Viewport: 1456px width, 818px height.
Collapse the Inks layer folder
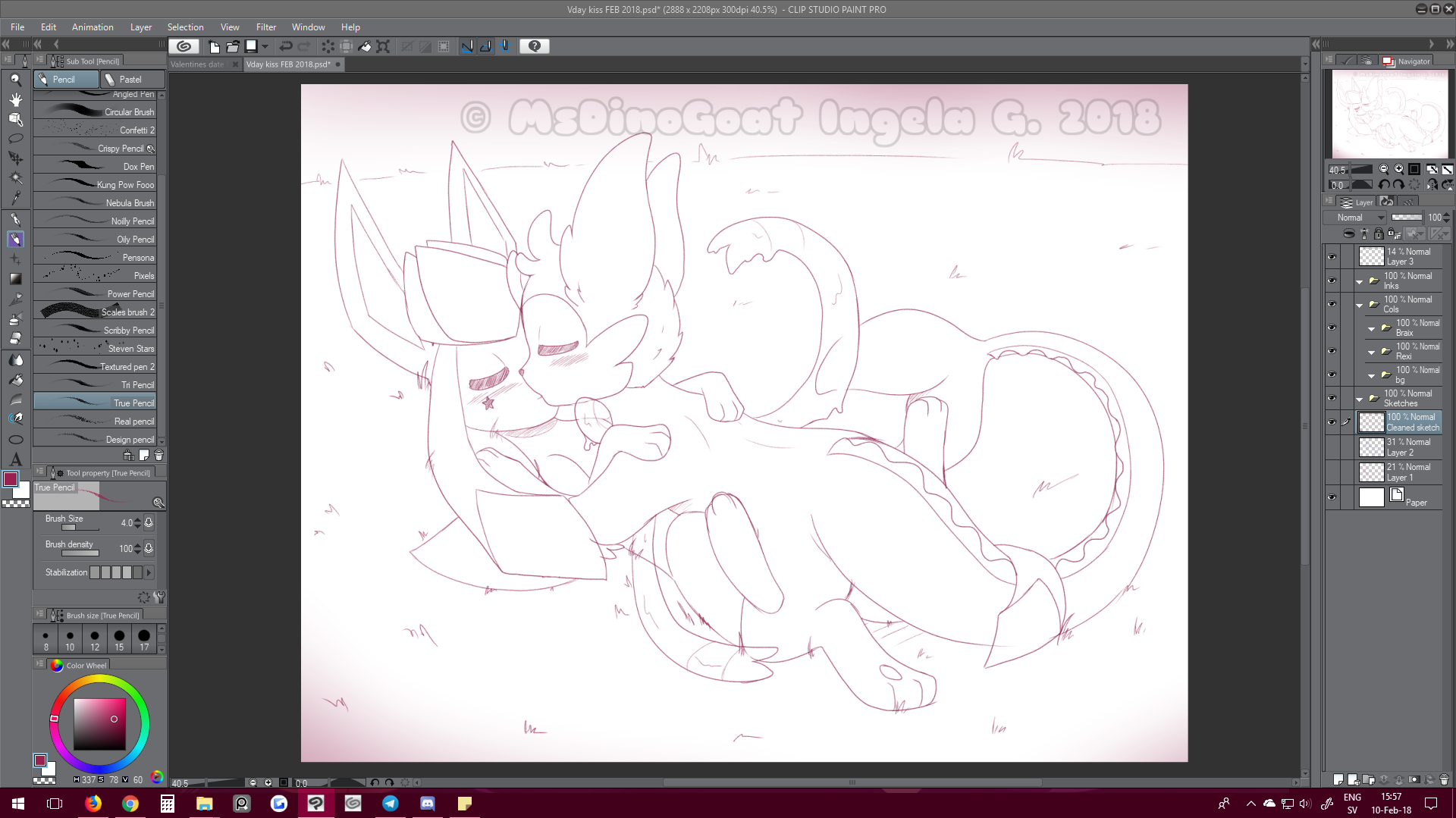pos(1359,281)
